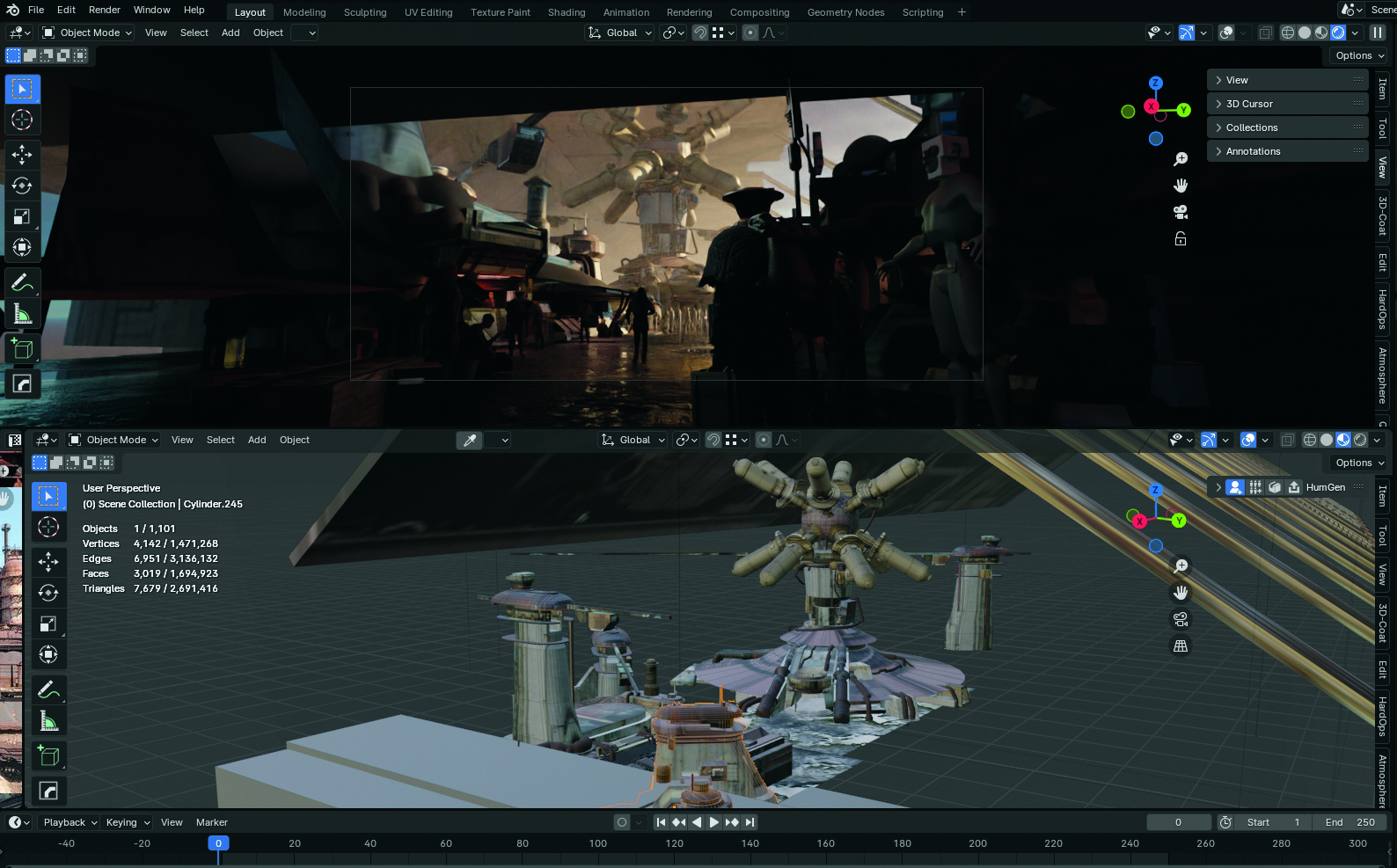Click the red X axis on upper viewport gizmo
This screenshot has width=1397, height=868.
(x=1151, y=106)
